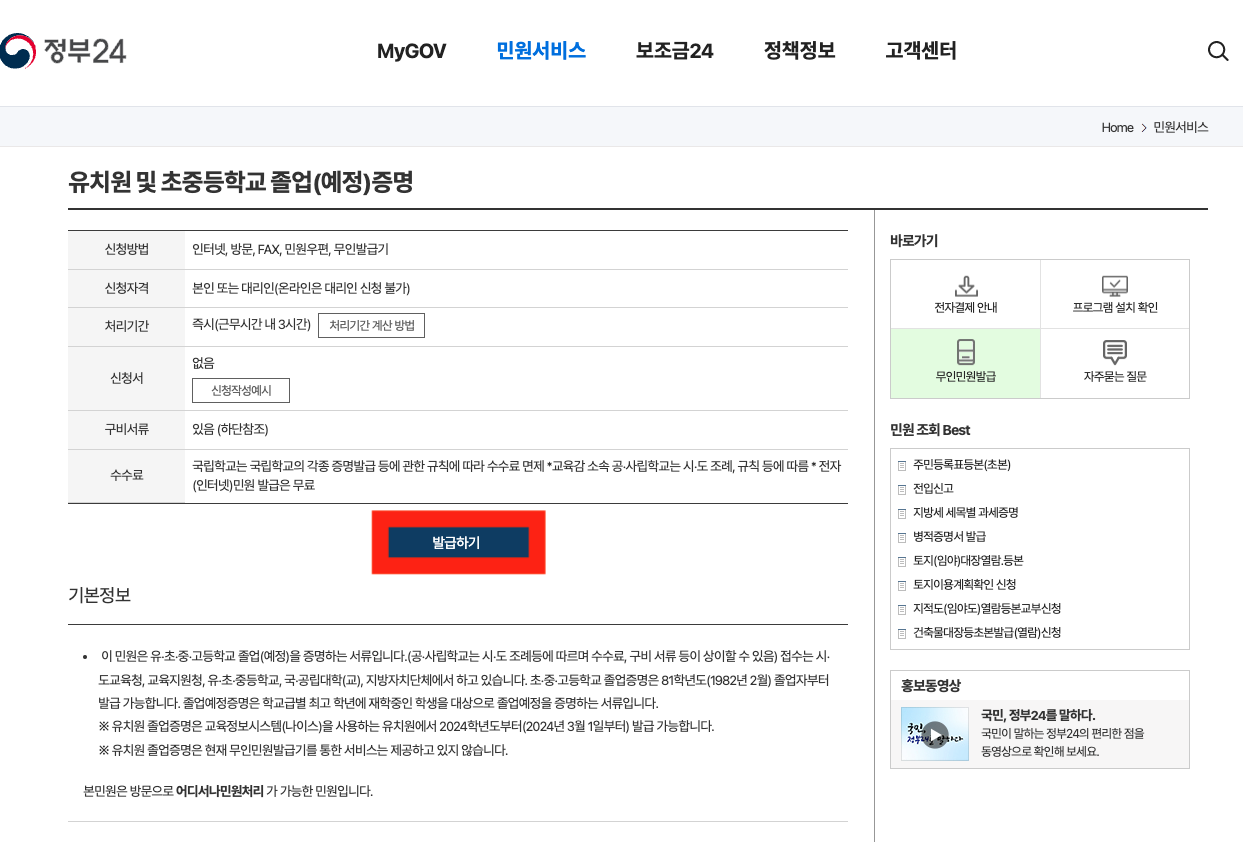This screenshot has width=1243, height=842.
Task: Click the 전자결제 안내 download icon
Action: tap(965, 284)
